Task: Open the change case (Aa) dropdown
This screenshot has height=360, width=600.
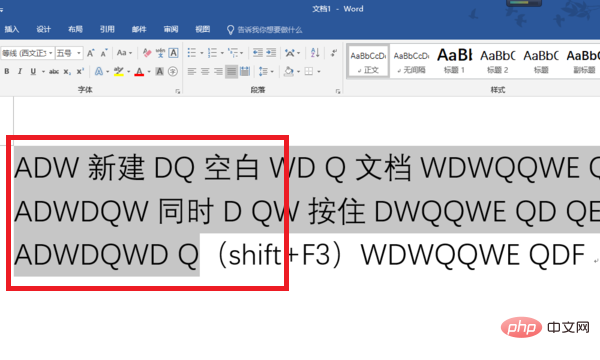Action: coord(124,53)
